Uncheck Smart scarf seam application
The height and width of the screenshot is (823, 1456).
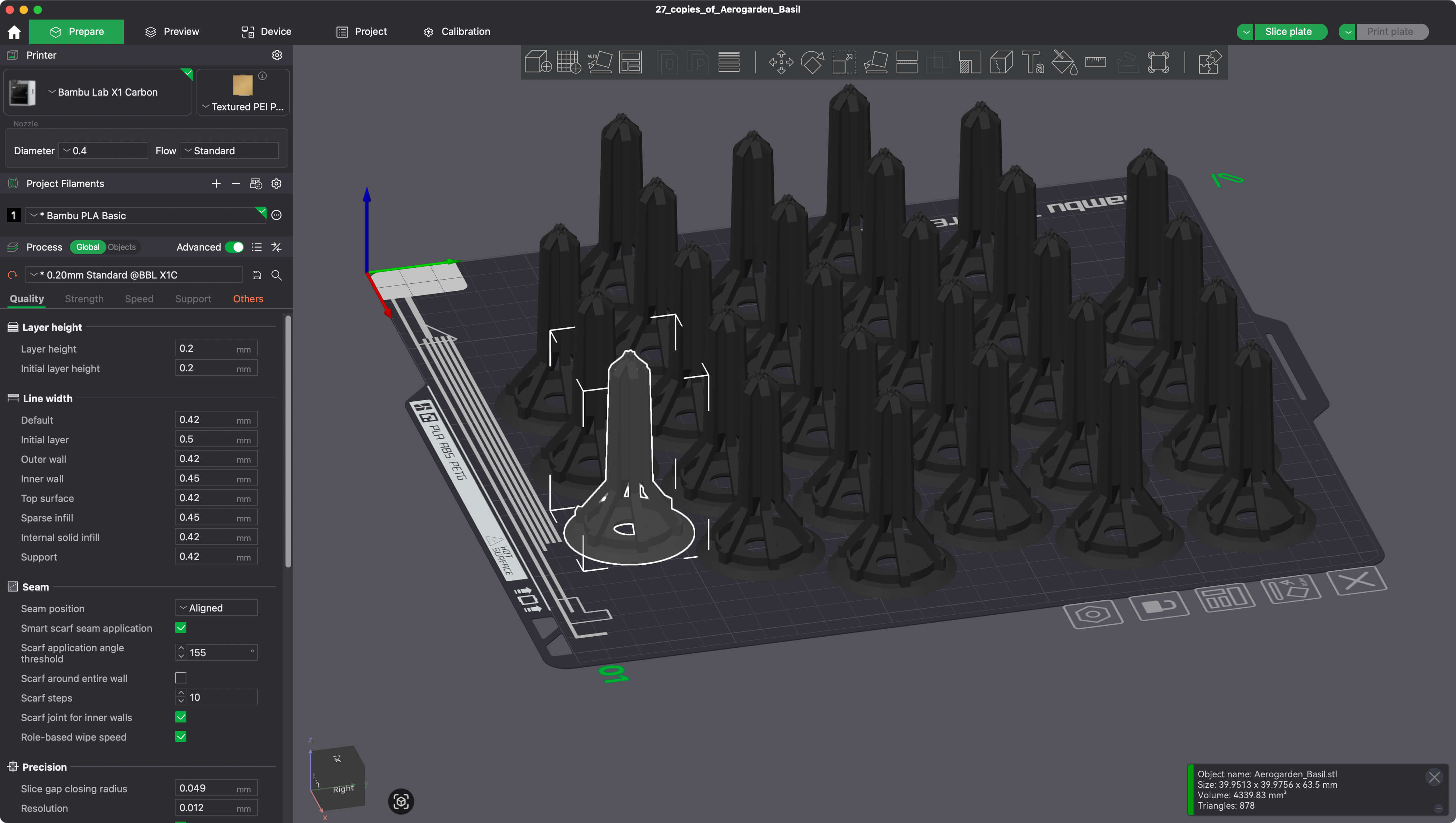181,628
